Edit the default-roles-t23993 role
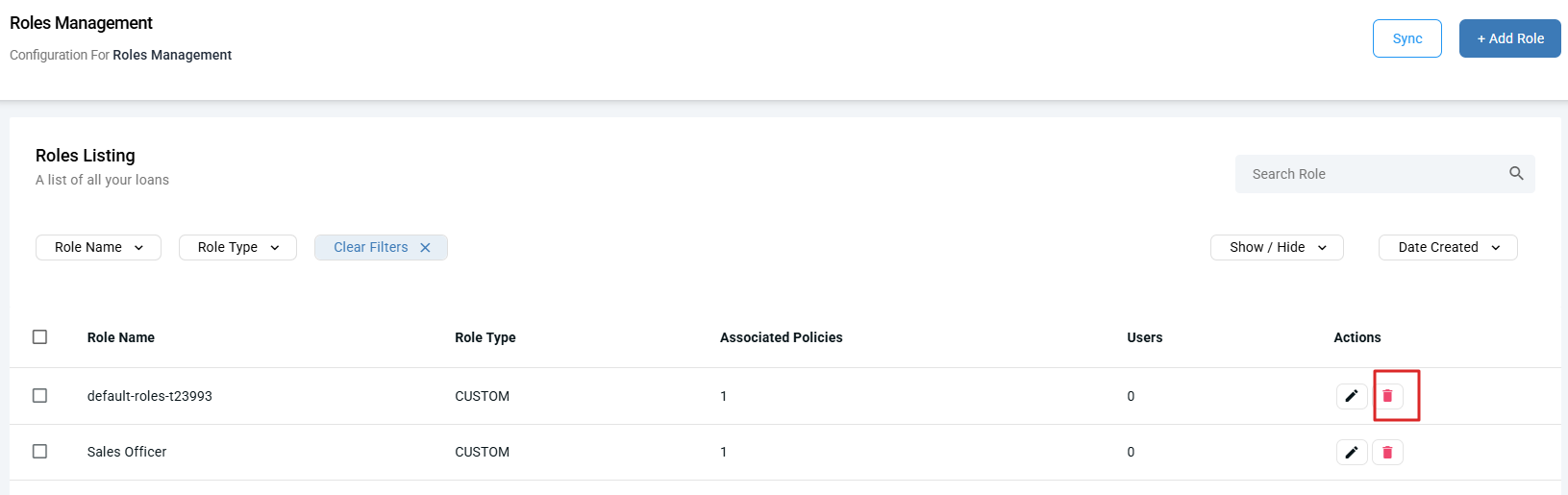The width and height of the screenshot is (1568, 495). (x=1351, y=396)
